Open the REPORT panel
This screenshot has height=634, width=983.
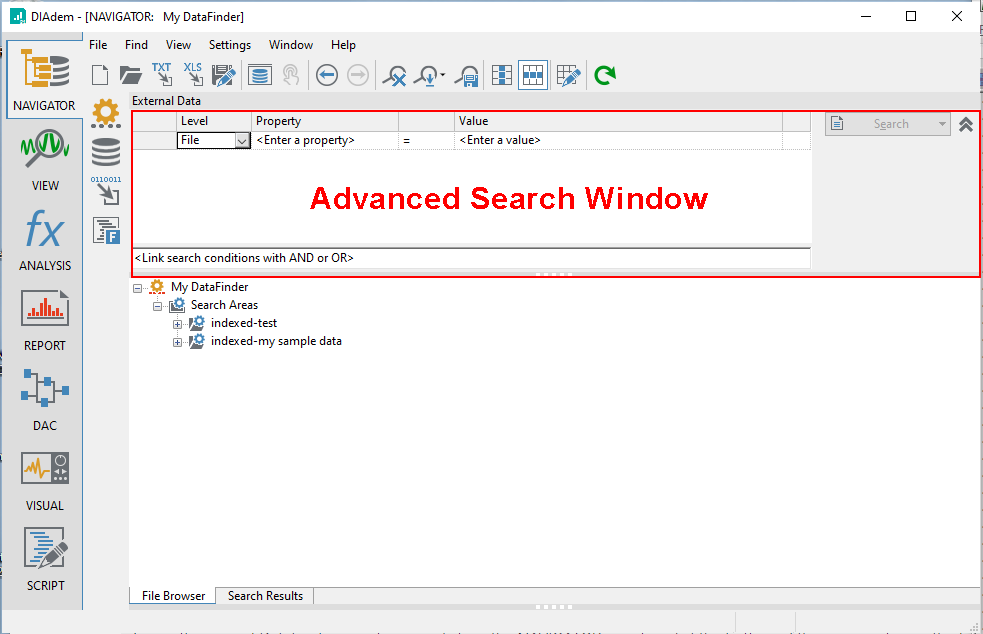45,320
